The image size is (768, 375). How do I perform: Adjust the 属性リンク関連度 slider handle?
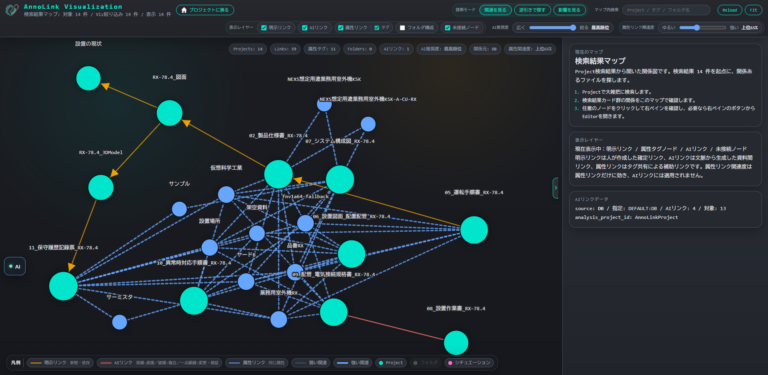696,28
